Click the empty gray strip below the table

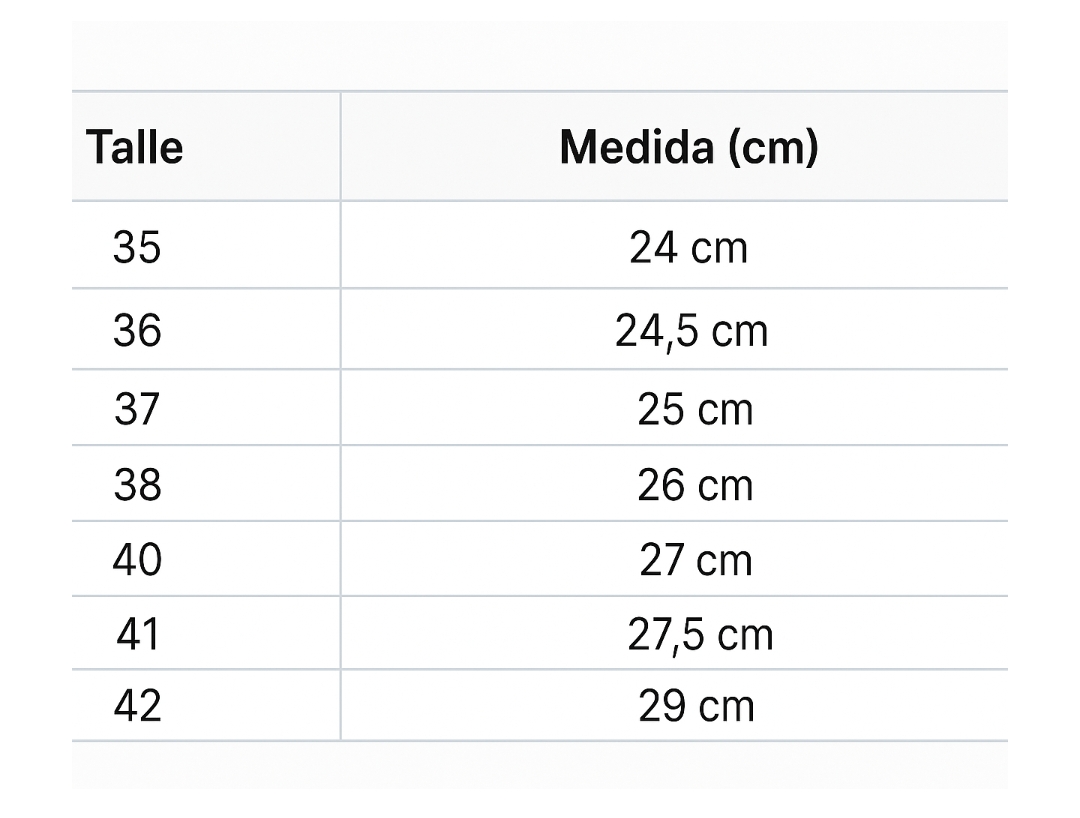[x=540, y=765]
